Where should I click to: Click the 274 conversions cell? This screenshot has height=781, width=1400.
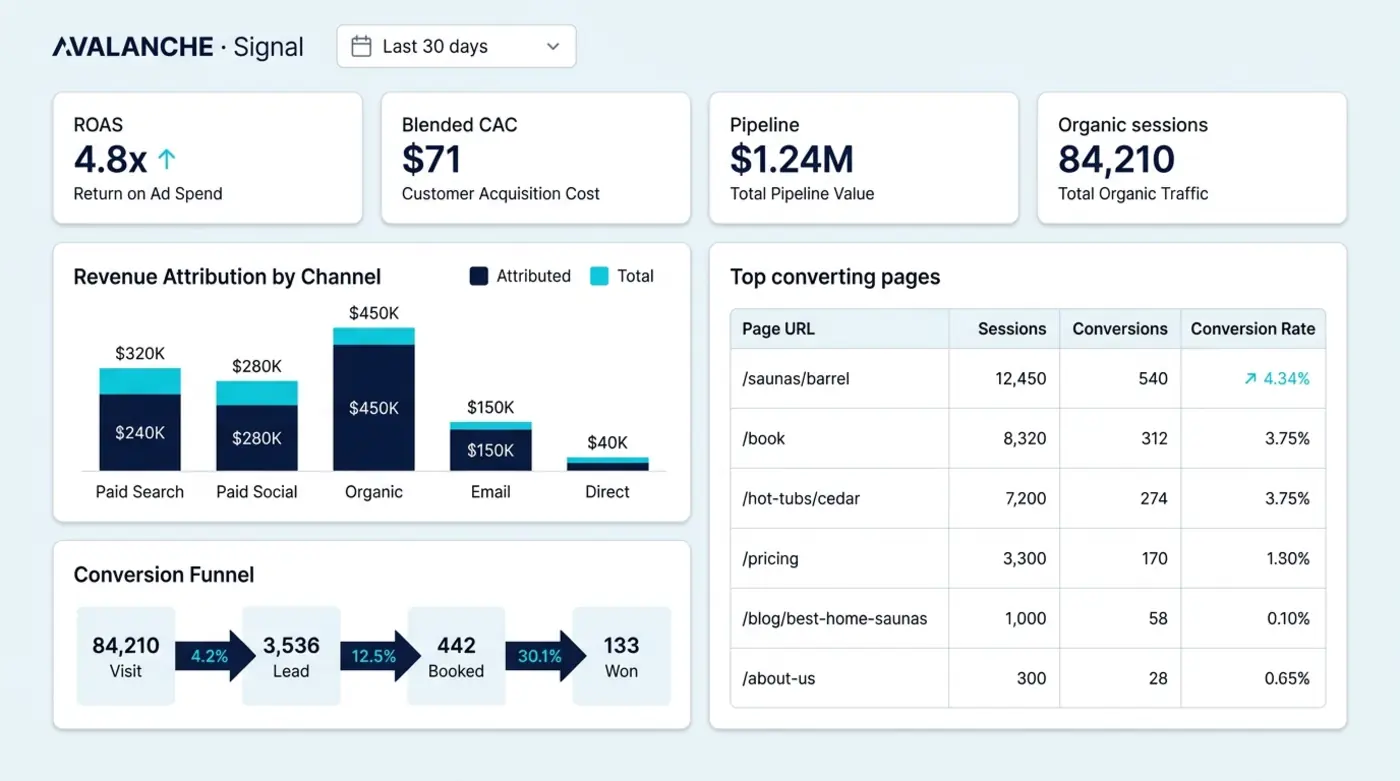coord(1120,498)
